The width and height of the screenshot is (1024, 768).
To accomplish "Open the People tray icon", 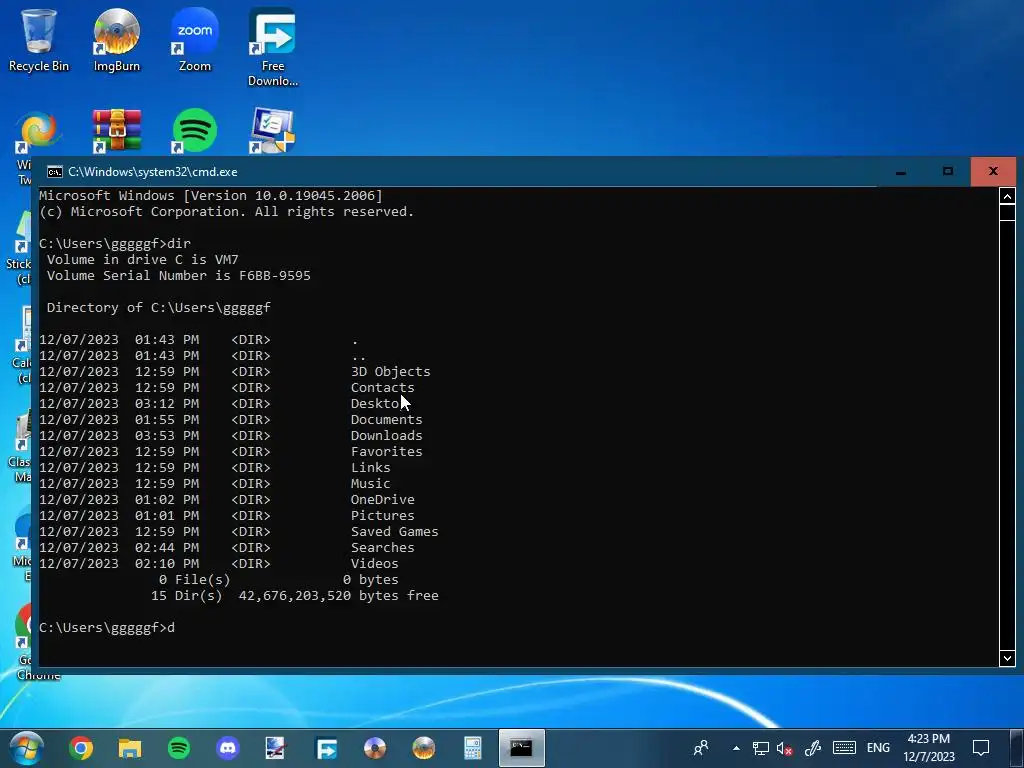I will pos(701,748).
